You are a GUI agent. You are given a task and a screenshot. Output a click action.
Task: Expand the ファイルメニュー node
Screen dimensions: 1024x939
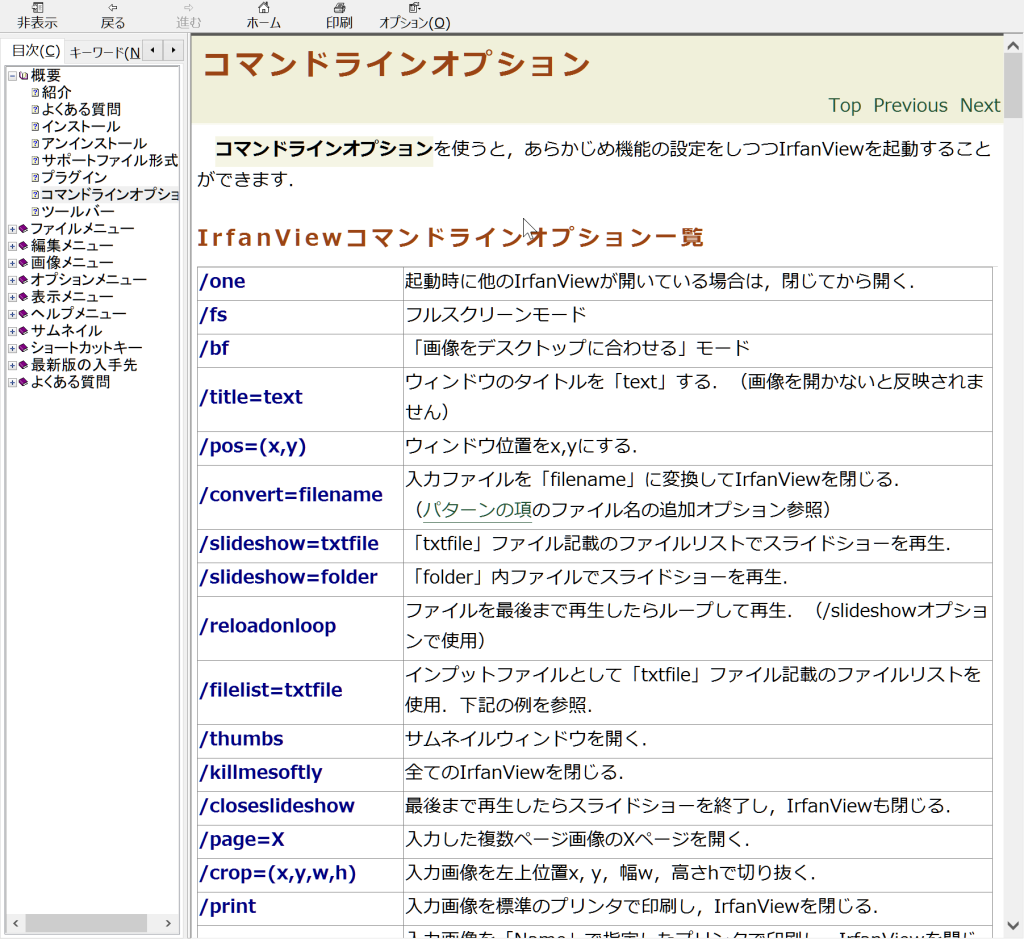point(12,229)
